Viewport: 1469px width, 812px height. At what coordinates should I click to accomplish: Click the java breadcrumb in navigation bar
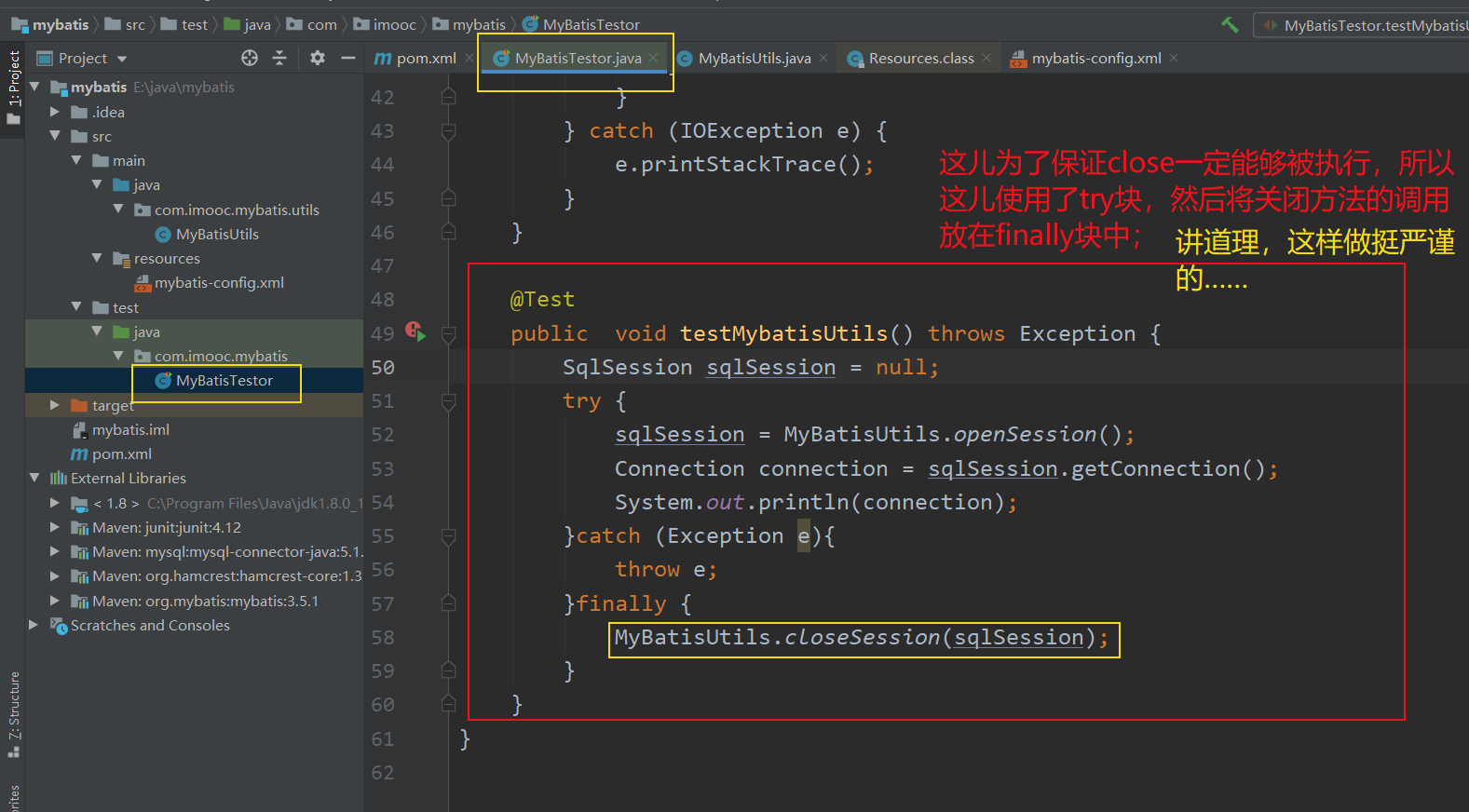click(248, 25)
